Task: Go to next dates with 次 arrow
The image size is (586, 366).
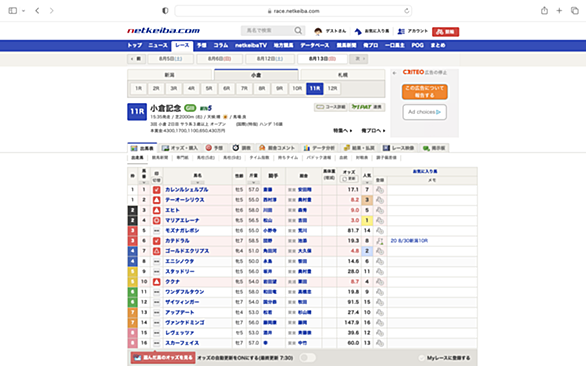Action: coord(359,59)
